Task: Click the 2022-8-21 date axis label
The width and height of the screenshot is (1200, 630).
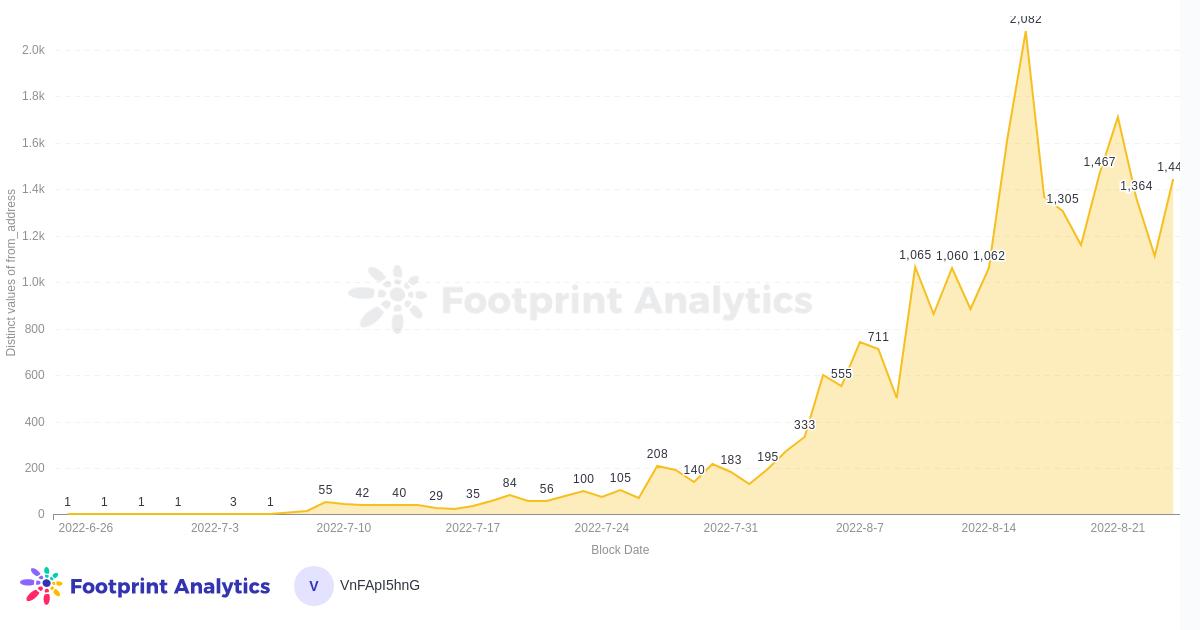Action: 1117,528
